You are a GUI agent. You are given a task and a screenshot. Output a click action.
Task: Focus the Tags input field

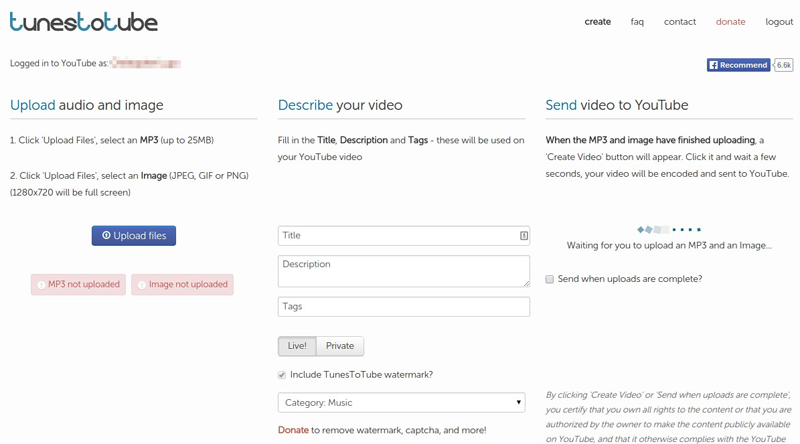[404, 307]
